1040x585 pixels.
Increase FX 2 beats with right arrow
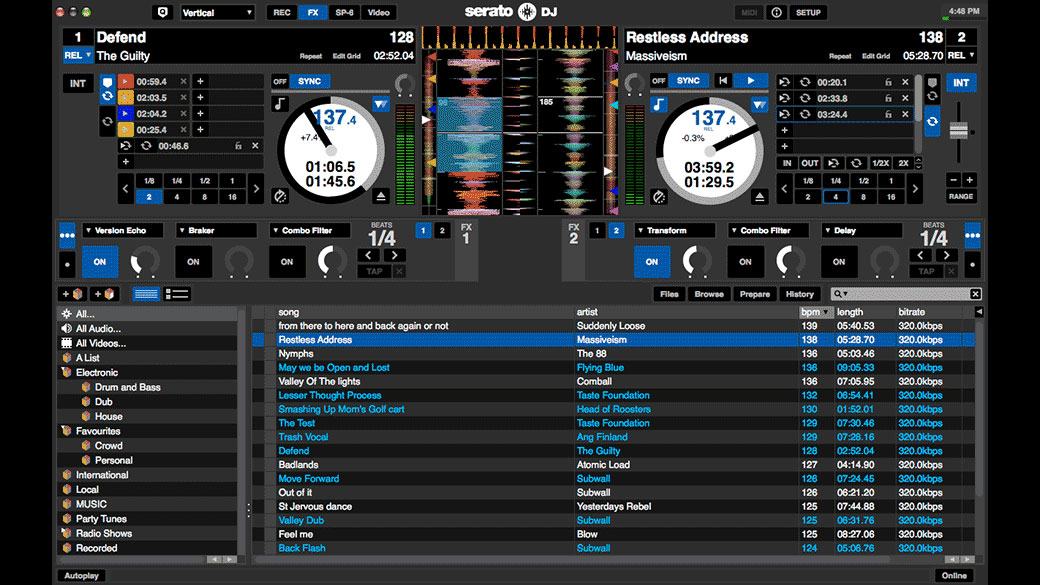coord(946,255)
